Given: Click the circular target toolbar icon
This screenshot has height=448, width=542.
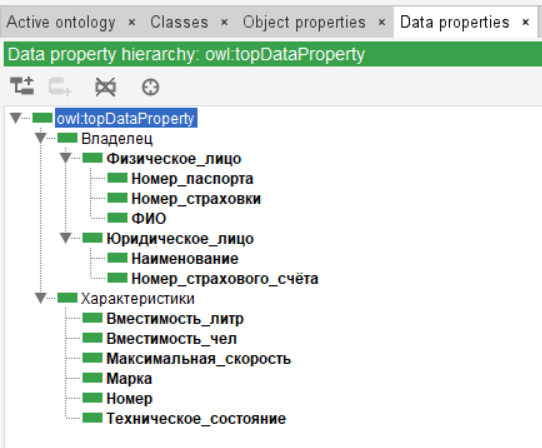Looking at the screenshot, I should (150, 87).
